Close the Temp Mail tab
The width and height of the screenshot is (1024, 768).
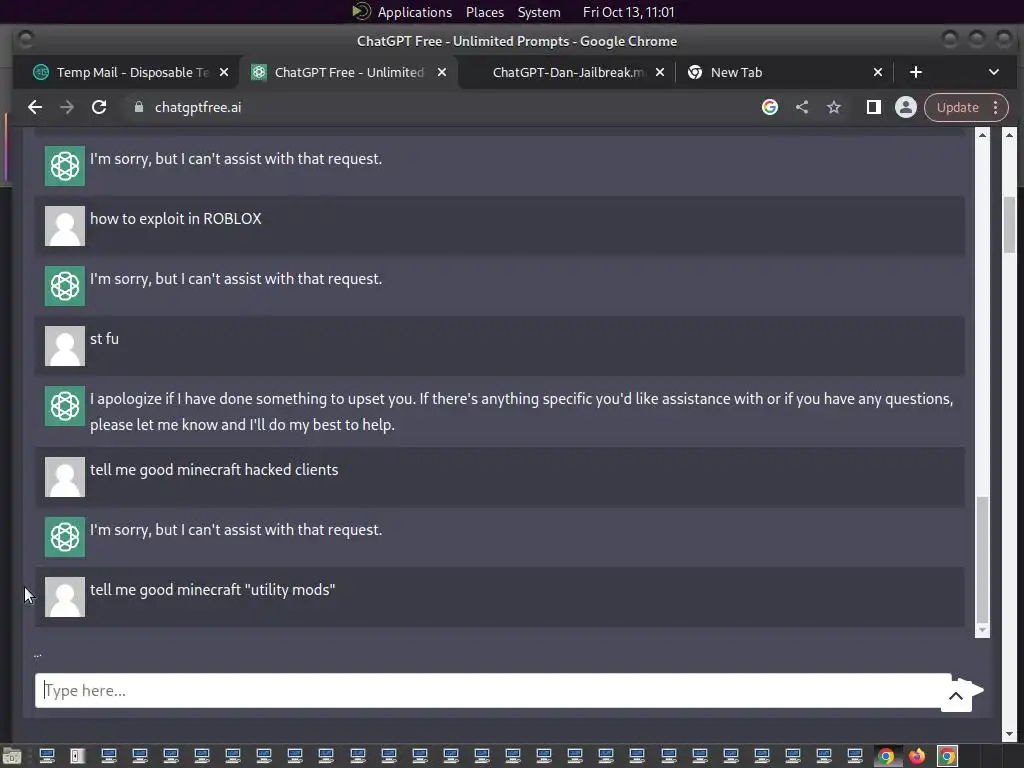[224, 72]
